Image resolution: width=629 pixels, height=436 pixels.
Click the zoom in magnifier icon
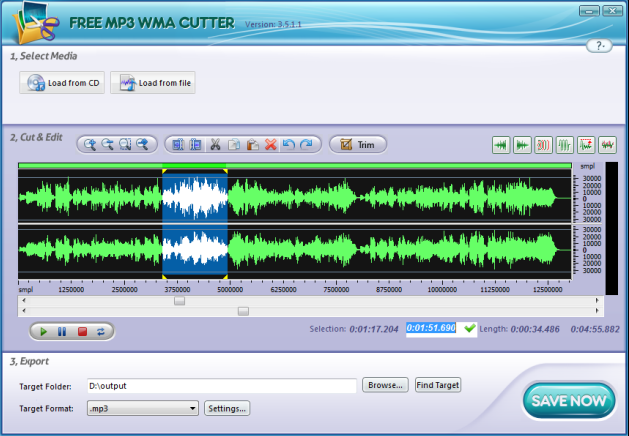coord(89,144)
